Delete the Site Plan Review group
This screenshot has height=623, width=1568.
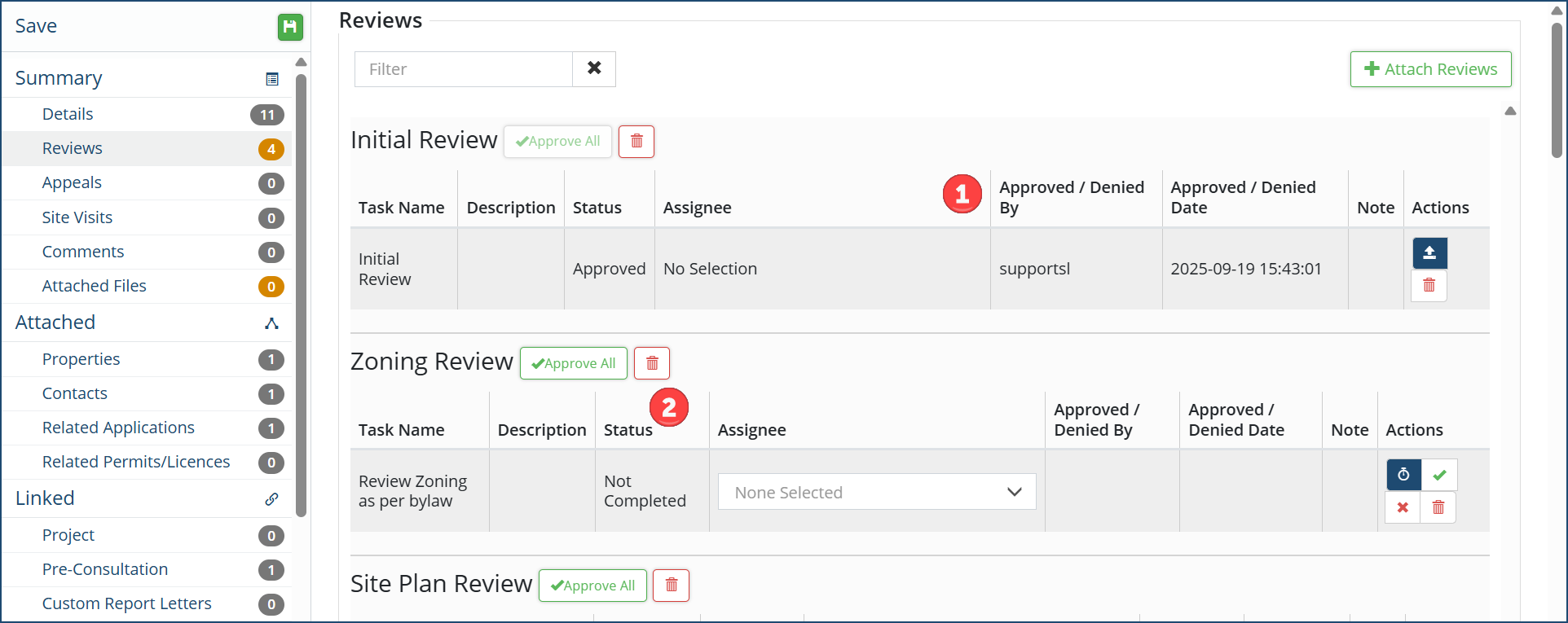[672, 586]
